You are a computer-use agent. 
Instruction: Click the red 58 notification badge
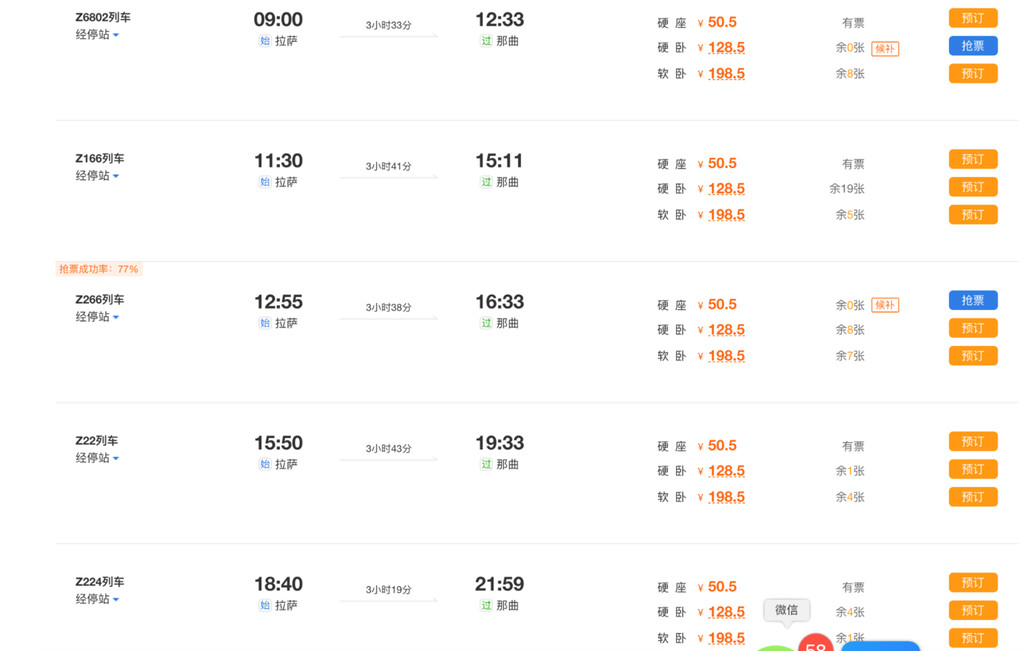coord(816,644)
